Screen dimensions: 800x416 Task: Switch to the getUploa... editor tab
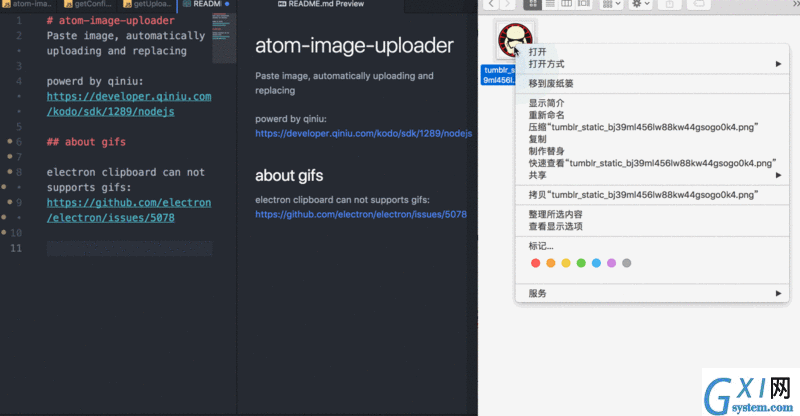tap(147, 4)
